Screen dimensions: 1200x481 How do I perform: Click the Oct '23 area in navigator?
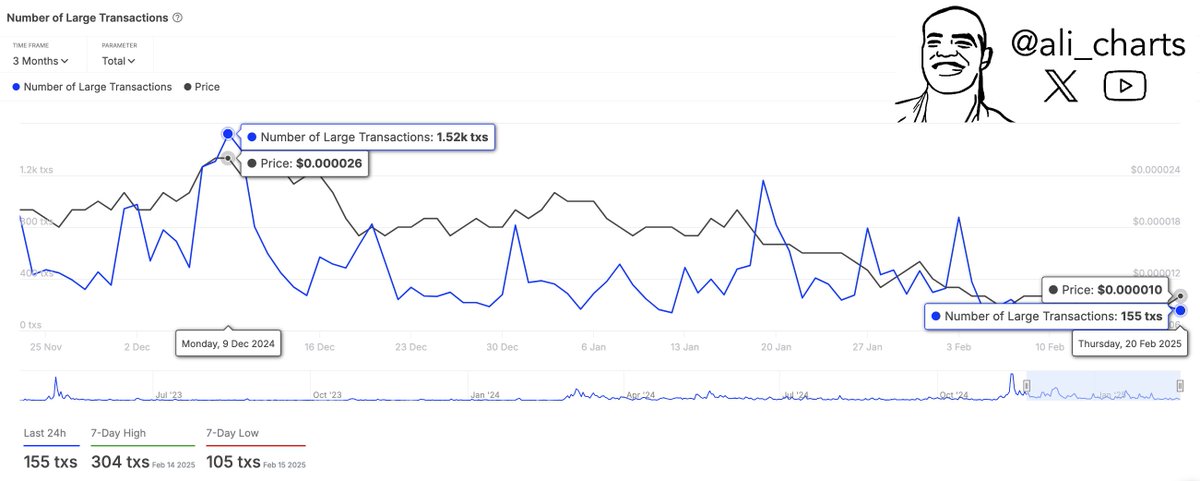(x=327, y=386)
